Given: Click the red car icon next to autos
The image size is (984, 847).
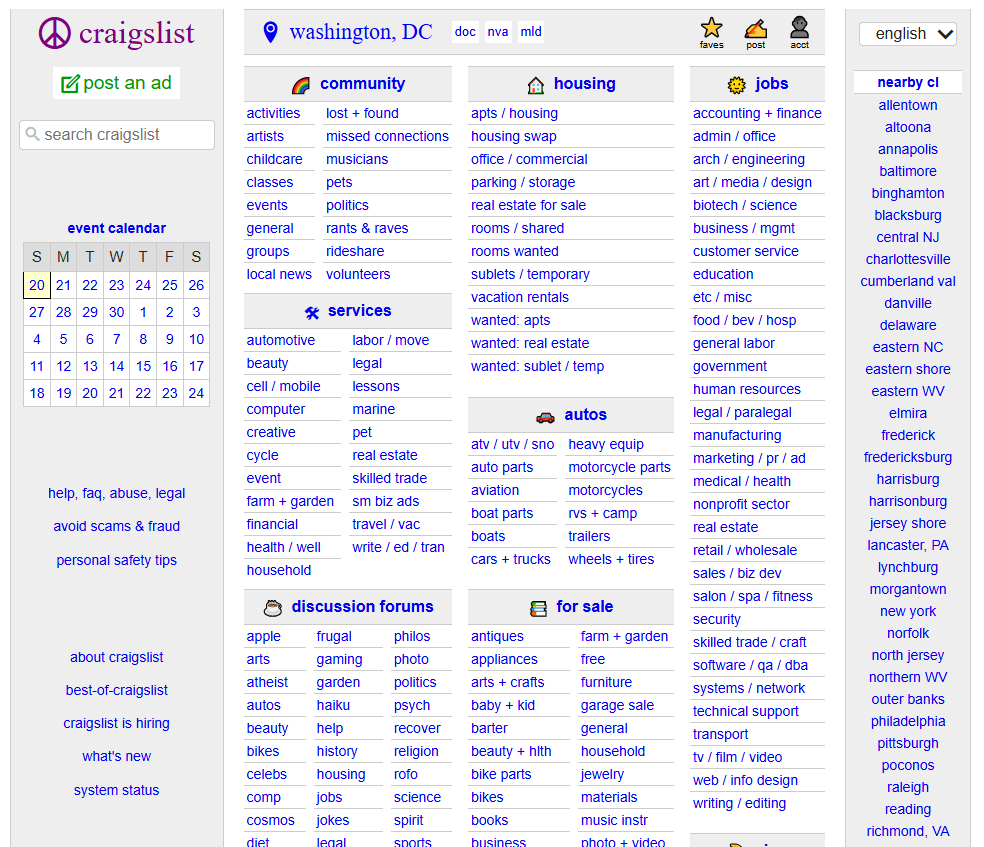Looking at the screenshot, I should (545, 417).
